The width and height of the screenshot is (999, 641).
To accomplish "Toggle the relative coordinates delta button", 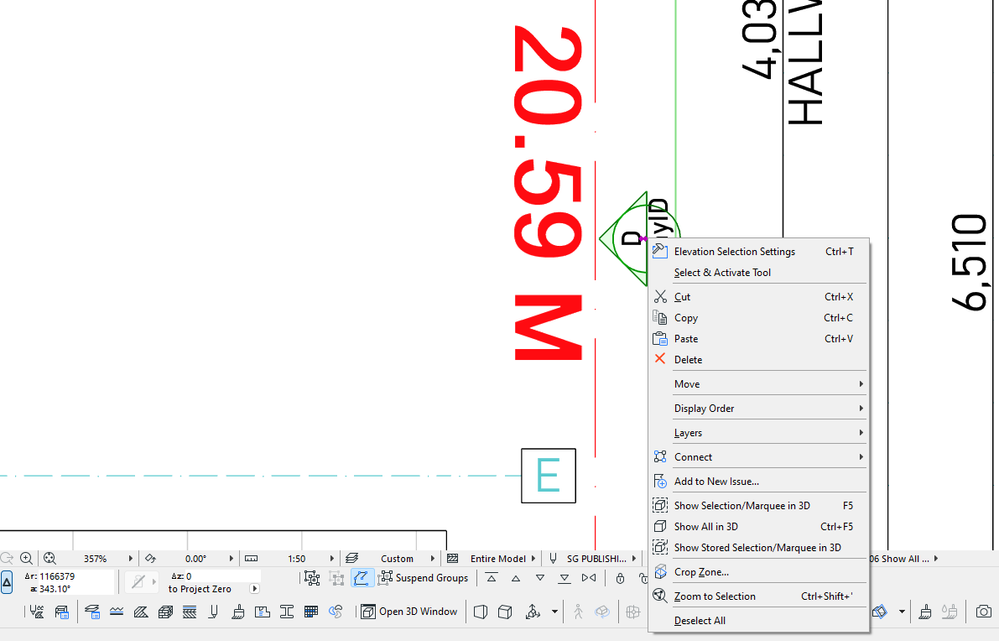I will pos(7,582).
